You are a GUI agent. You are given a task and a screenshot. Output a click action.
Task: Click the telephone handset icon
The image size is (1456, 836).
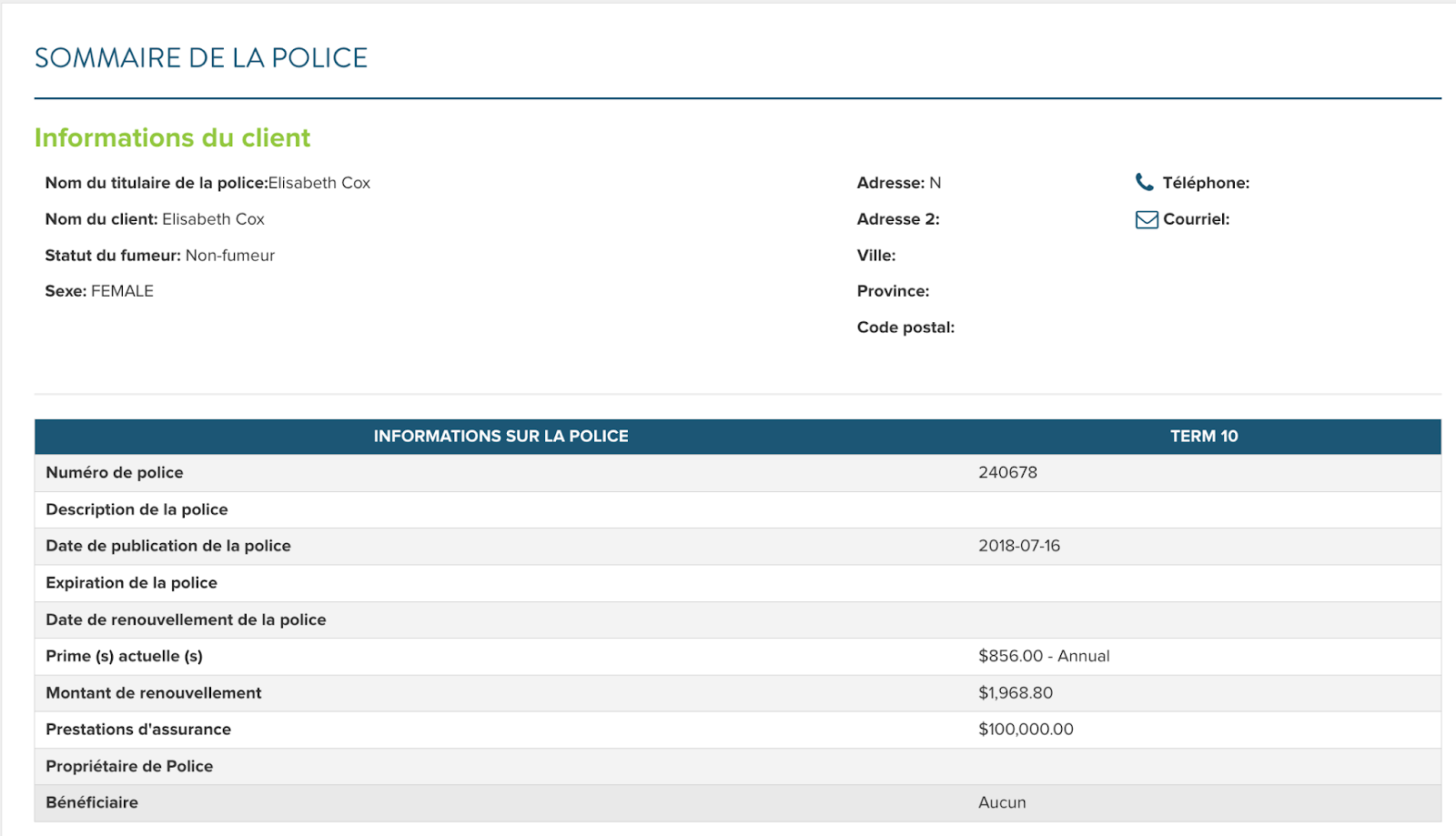(x=1144, y=182)
